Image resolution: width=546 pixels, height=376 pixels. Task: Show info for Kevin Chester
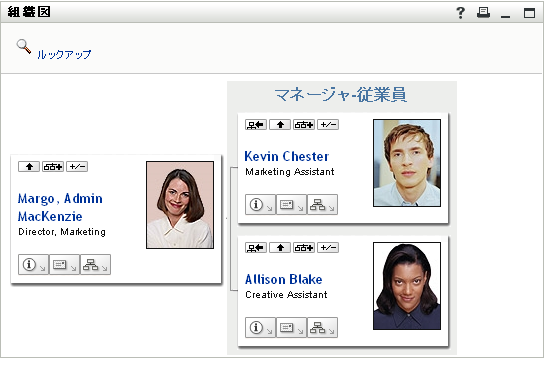[260, 204]
